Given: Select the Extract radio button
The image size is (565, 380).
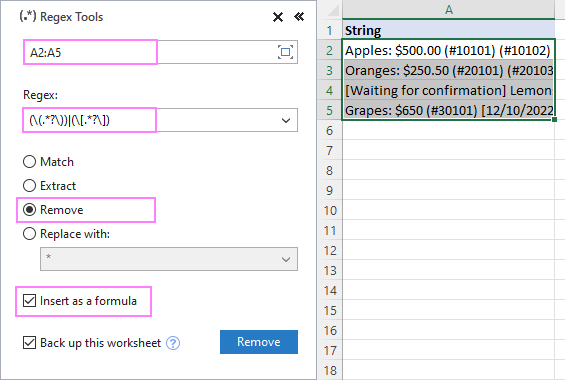Looking at the screenshot, I should tap(30, 186).
